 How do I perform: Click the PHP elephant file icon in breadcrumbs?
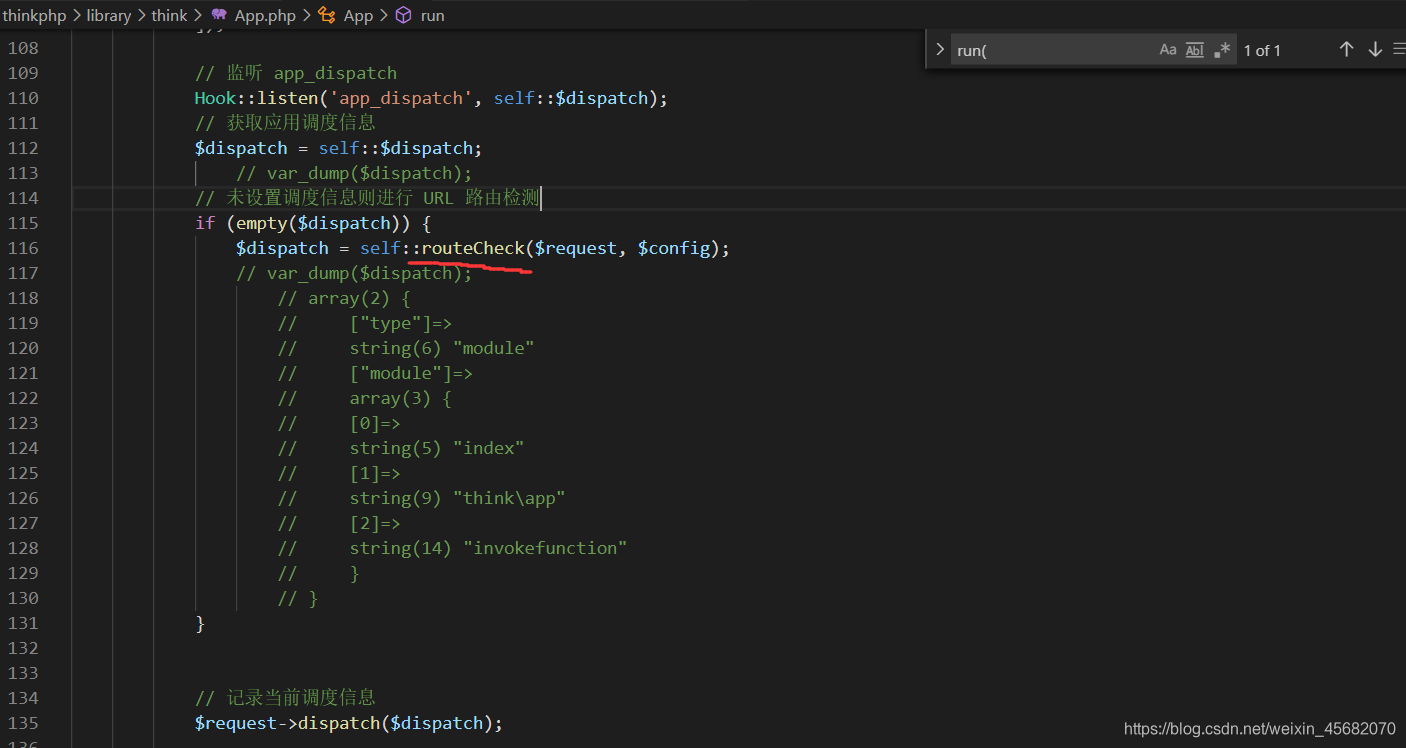219,15
